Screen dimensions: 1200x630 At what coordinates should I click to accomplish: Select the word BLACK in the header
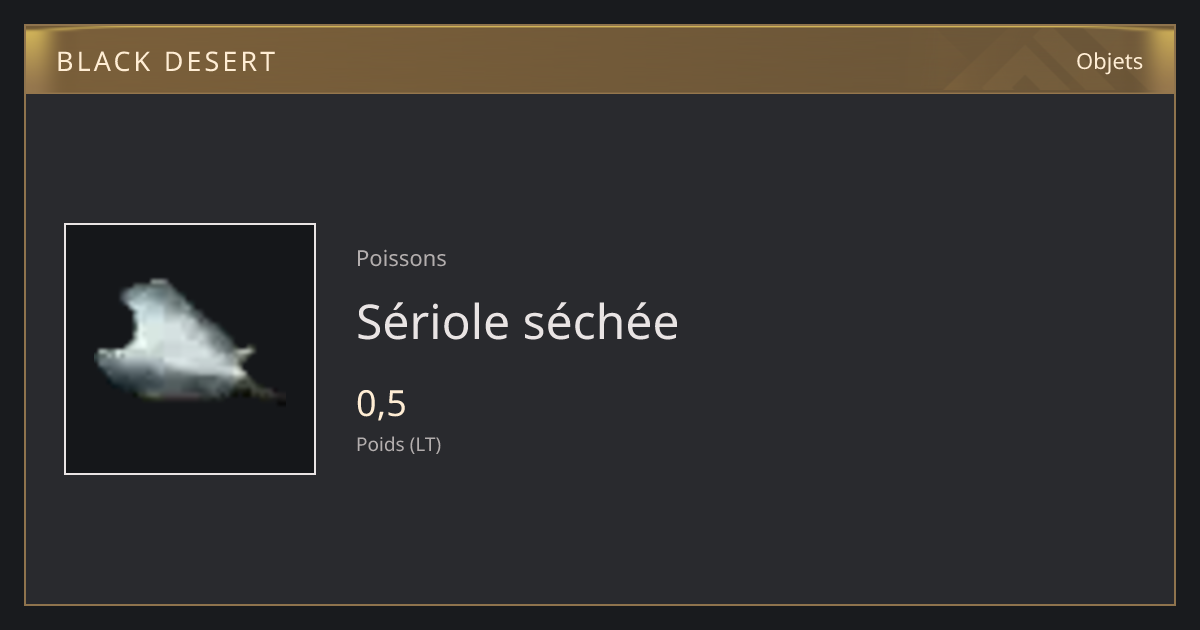tap(104, 62)
